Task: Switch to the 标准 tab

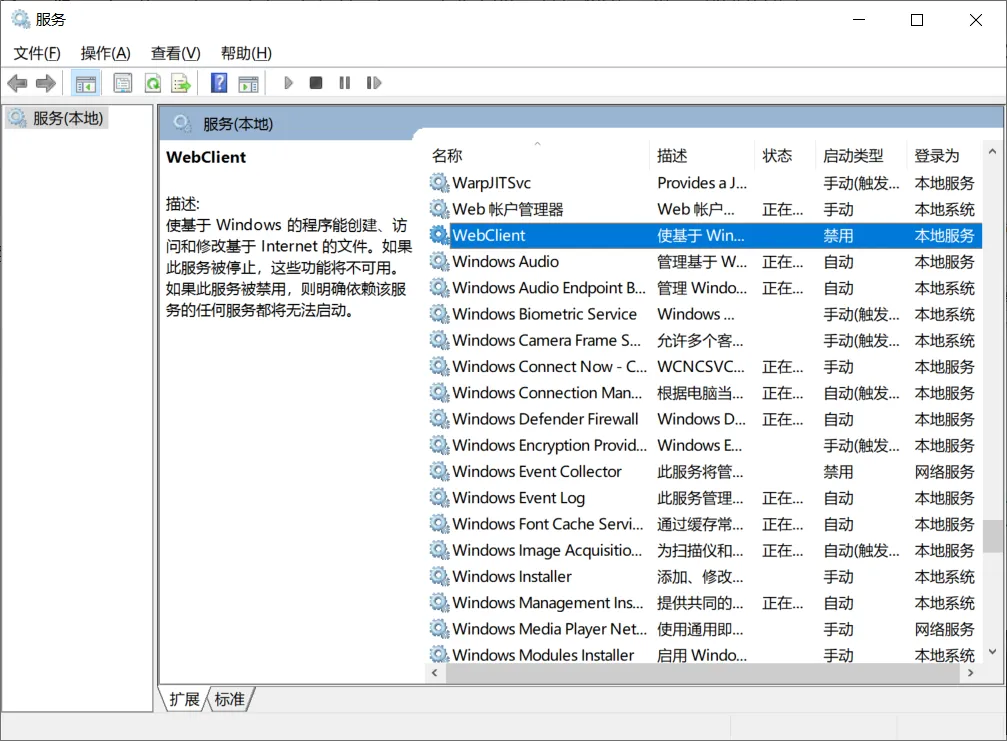Action: pyautogui.click(x=229, y=699)
